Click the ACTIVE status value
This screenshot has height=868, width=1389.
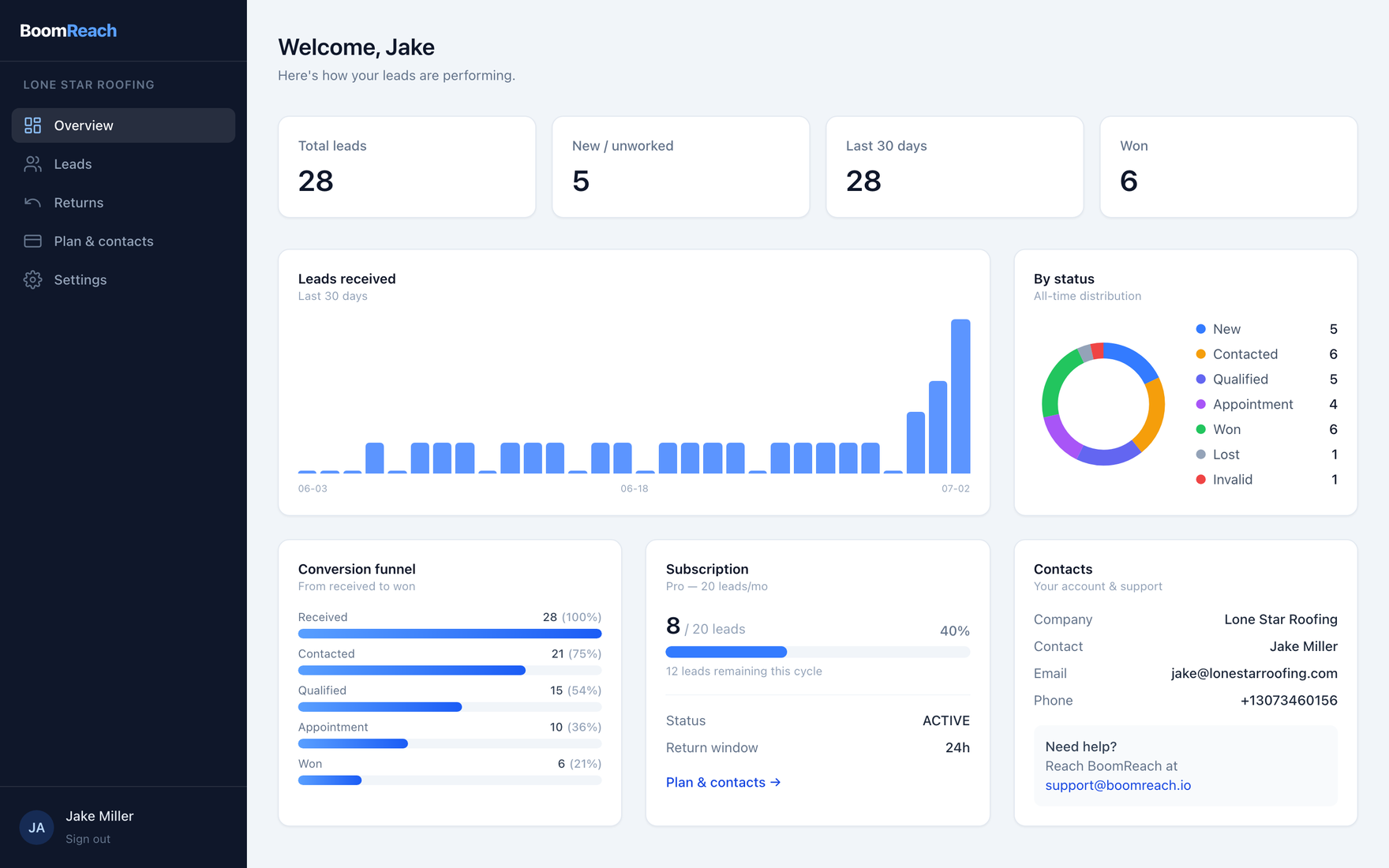click(x=946, y=720)
